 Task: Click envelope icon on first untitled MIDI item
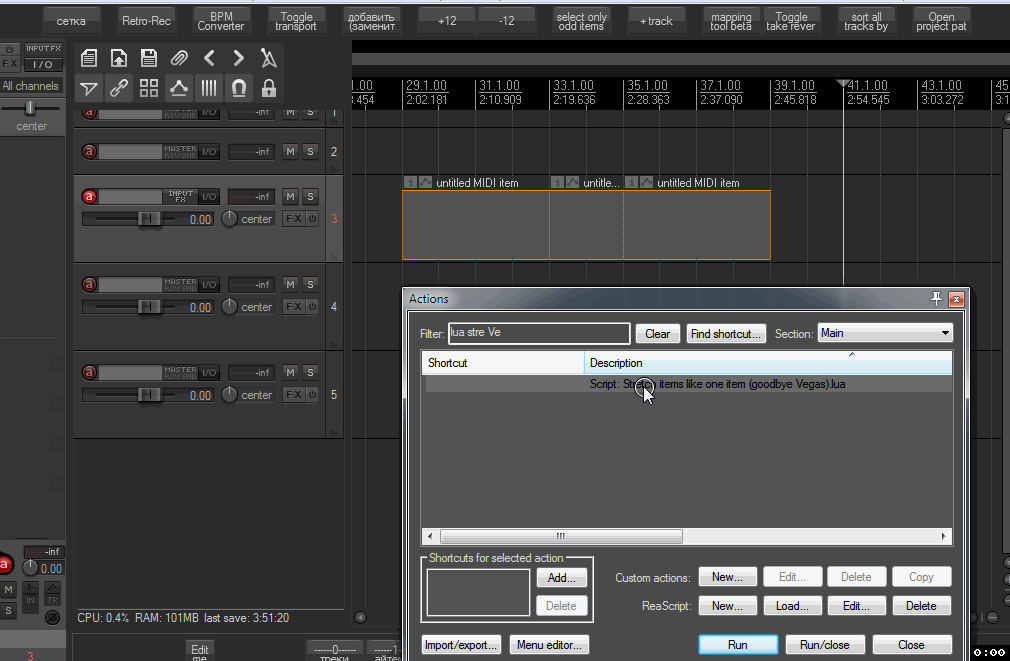[425, 182]
